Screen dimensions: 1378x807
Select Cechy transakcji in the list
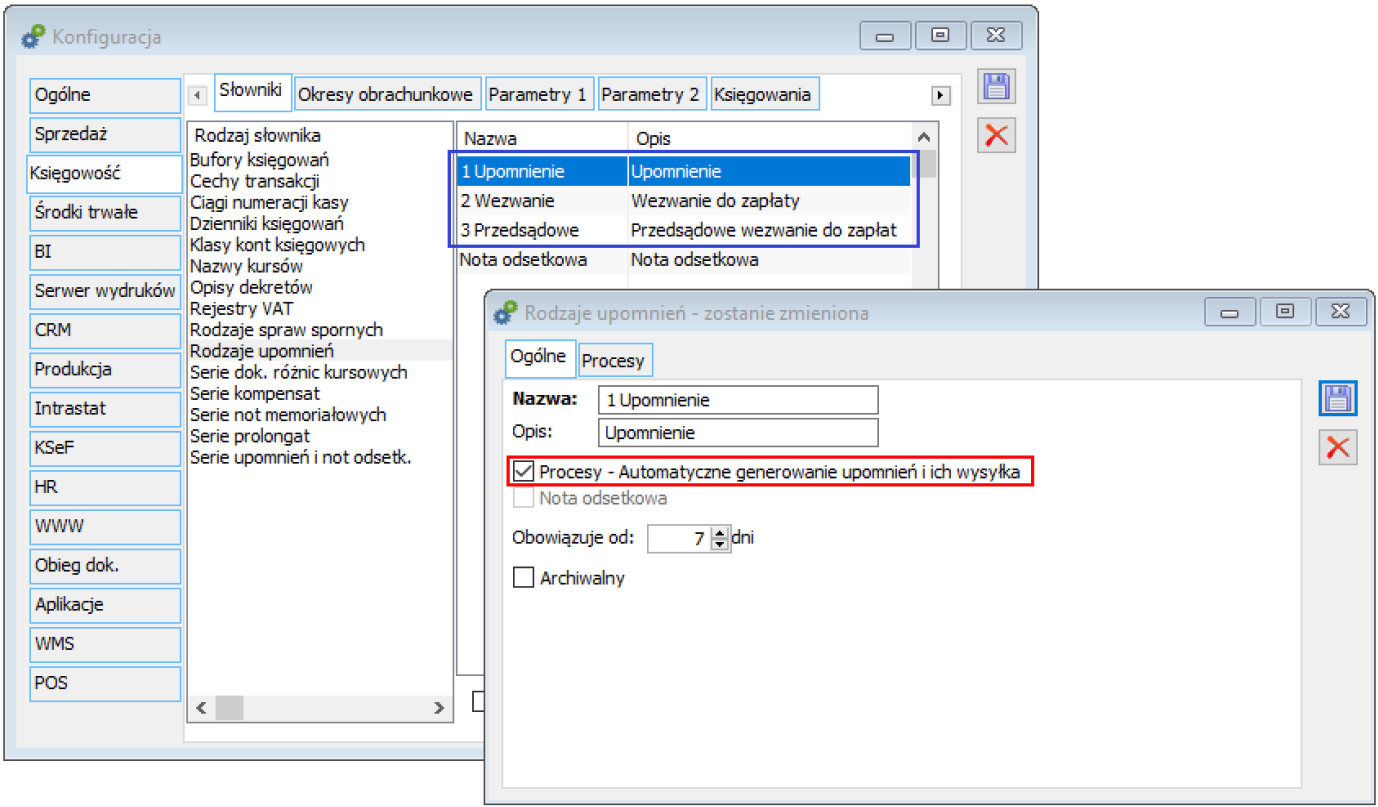[x=320, y=181]
